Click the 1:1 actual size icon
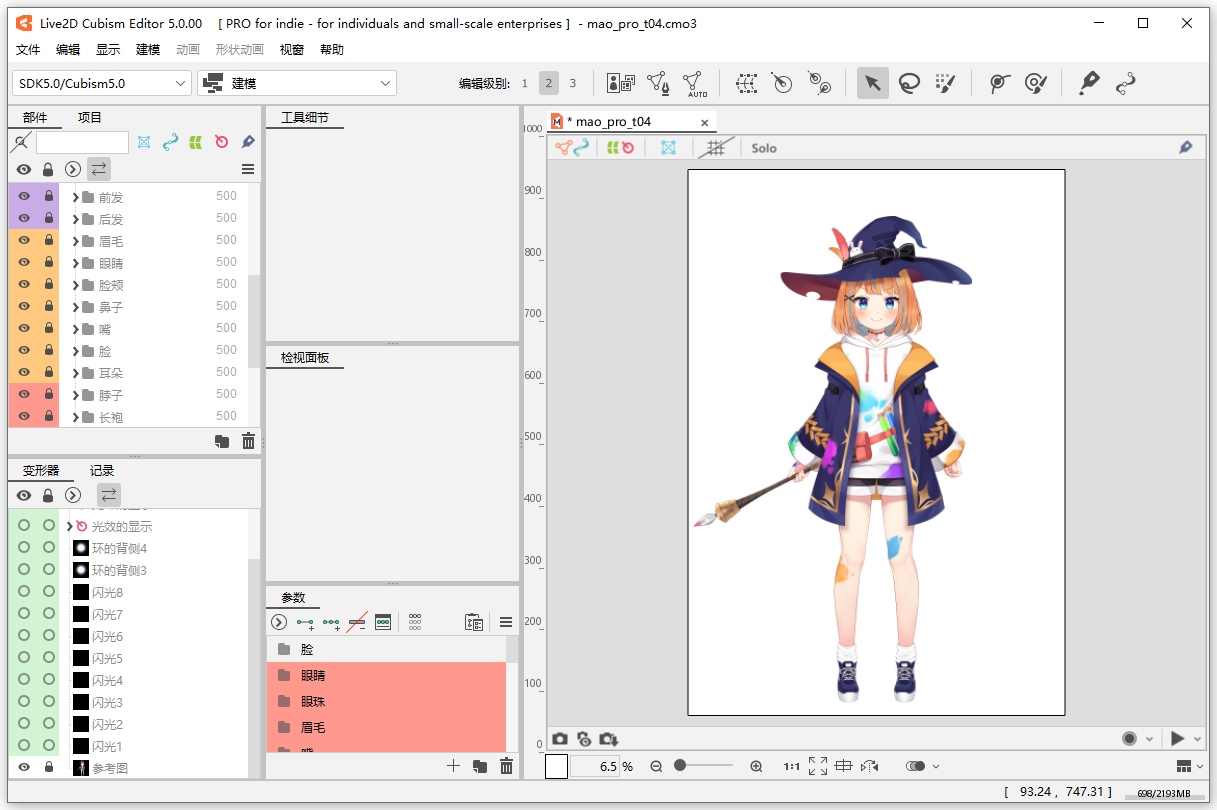 pyautogui.click(x=791, y=766)
